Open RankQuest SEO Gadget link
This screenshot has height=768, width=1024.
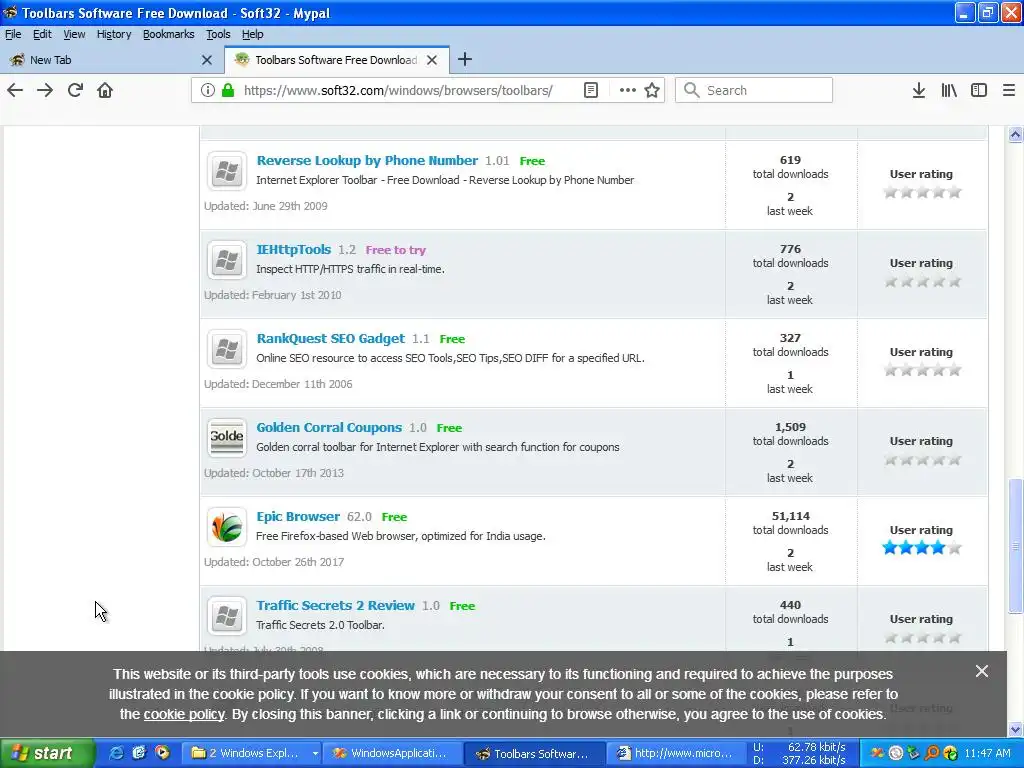[330, 338]
